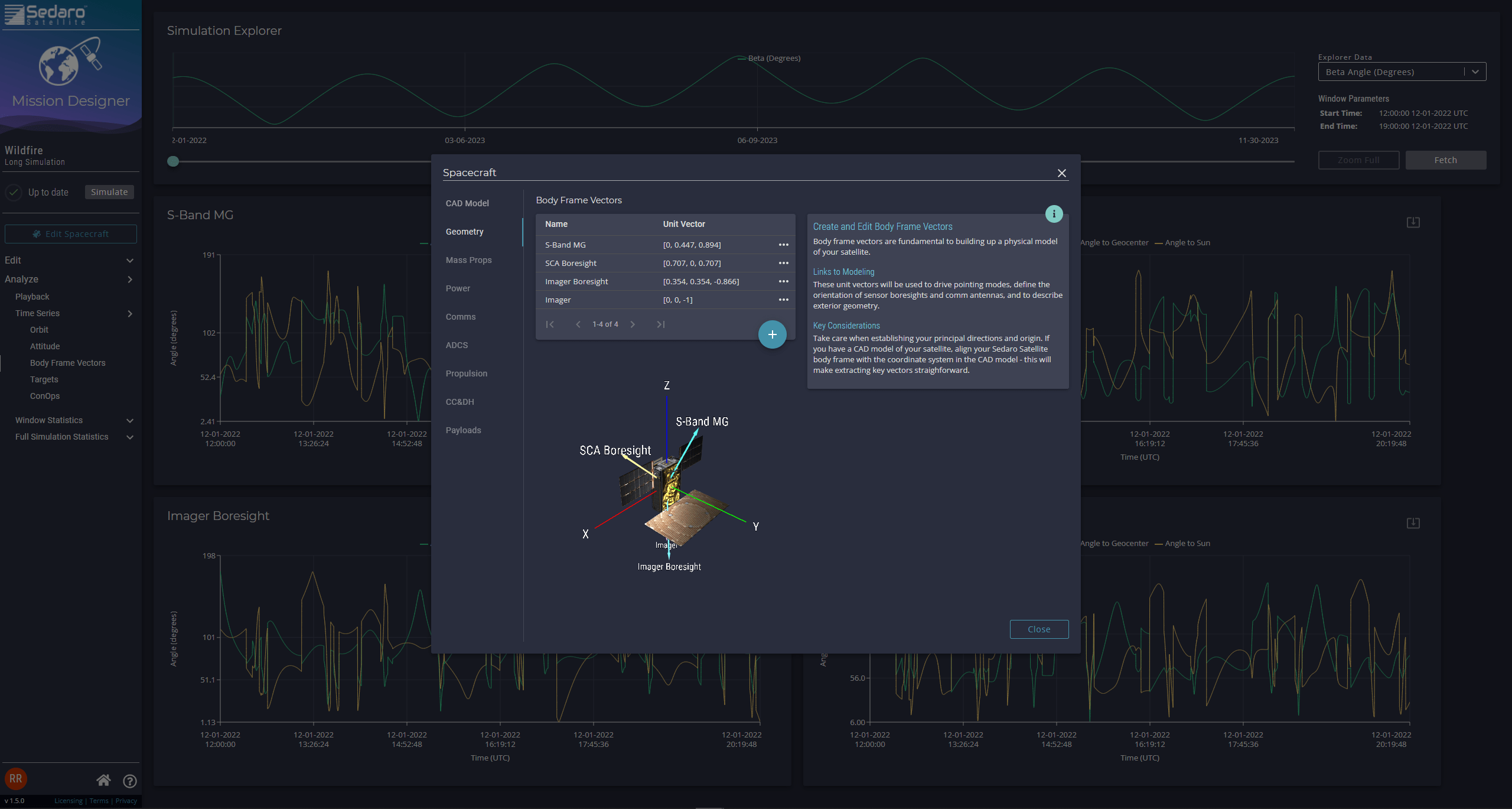
Task: Collapse the Edit section in the sidebar
Action: [x=130, y=261]
